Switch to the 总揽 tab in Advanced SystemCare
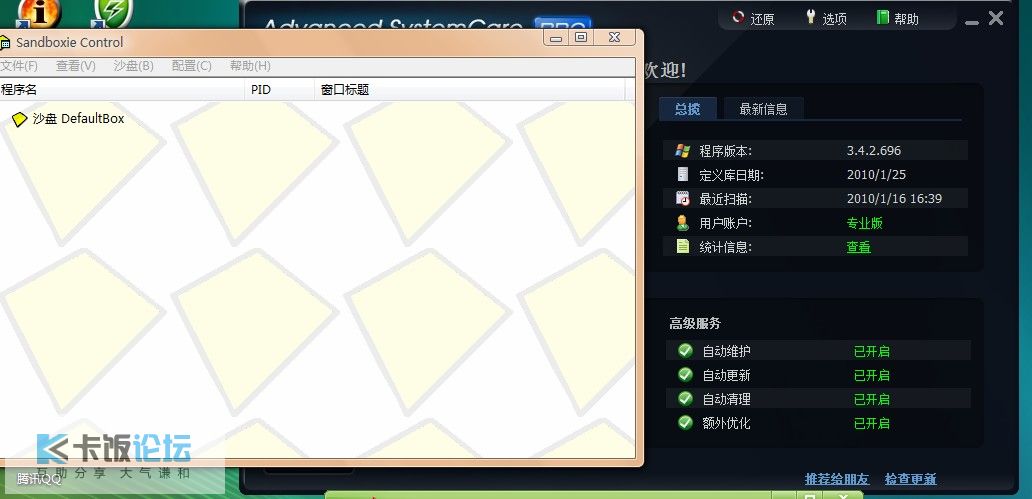 [688, 109]
